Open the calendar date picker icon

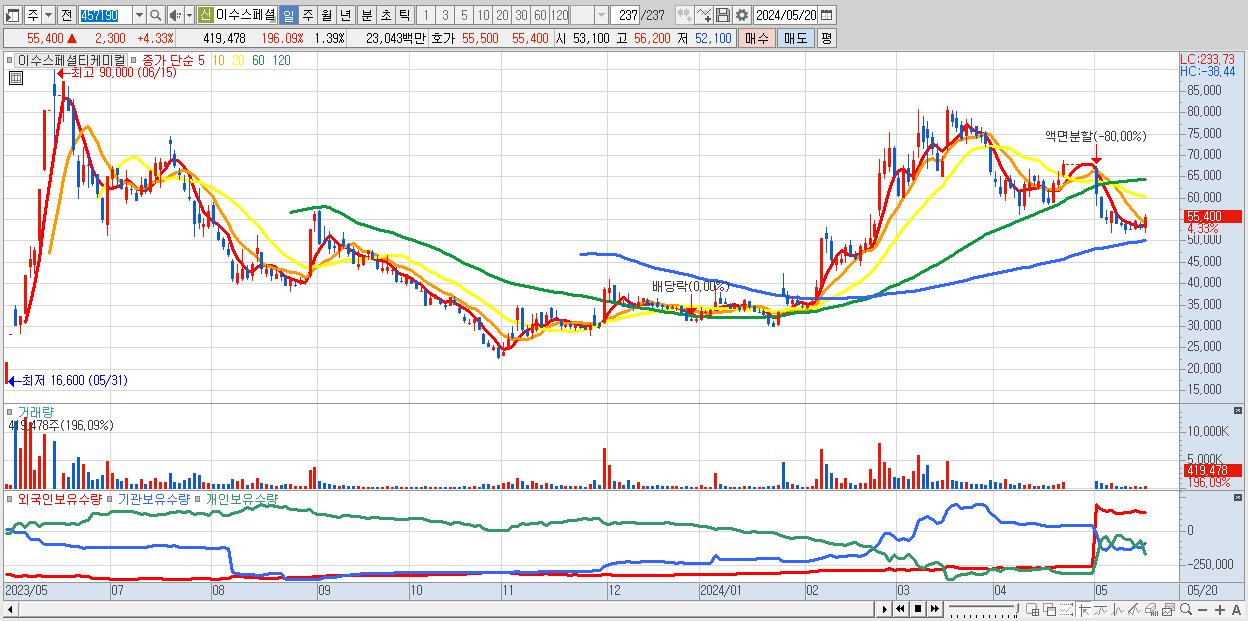tap(827, 16)
